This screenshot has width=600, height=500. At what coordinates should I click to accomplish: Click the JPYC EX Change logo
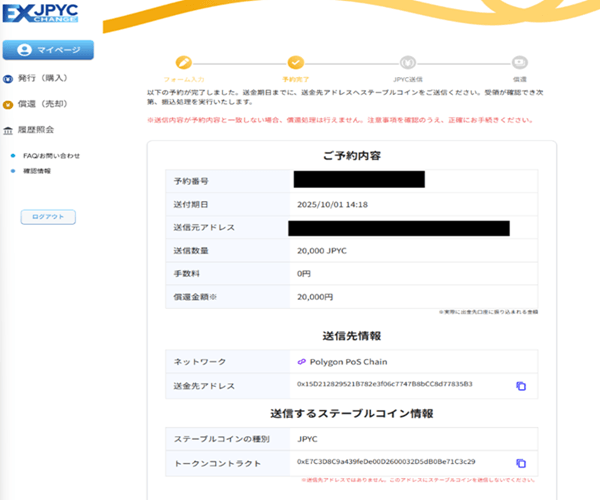point(41,13)
